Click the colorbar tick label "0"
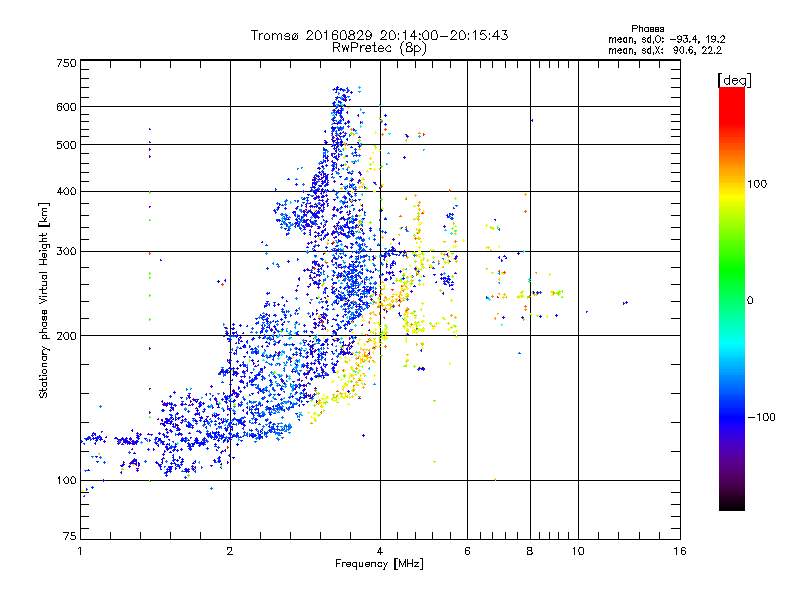 pyautogui.click(x=750, y=301)
